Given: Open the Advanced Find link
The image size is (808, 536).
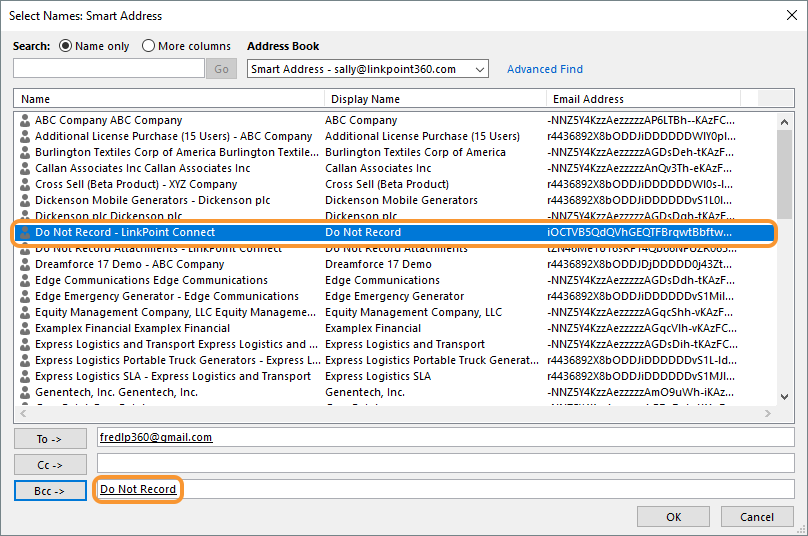Looking at the screenshot, I should click(x=545, y=69).
